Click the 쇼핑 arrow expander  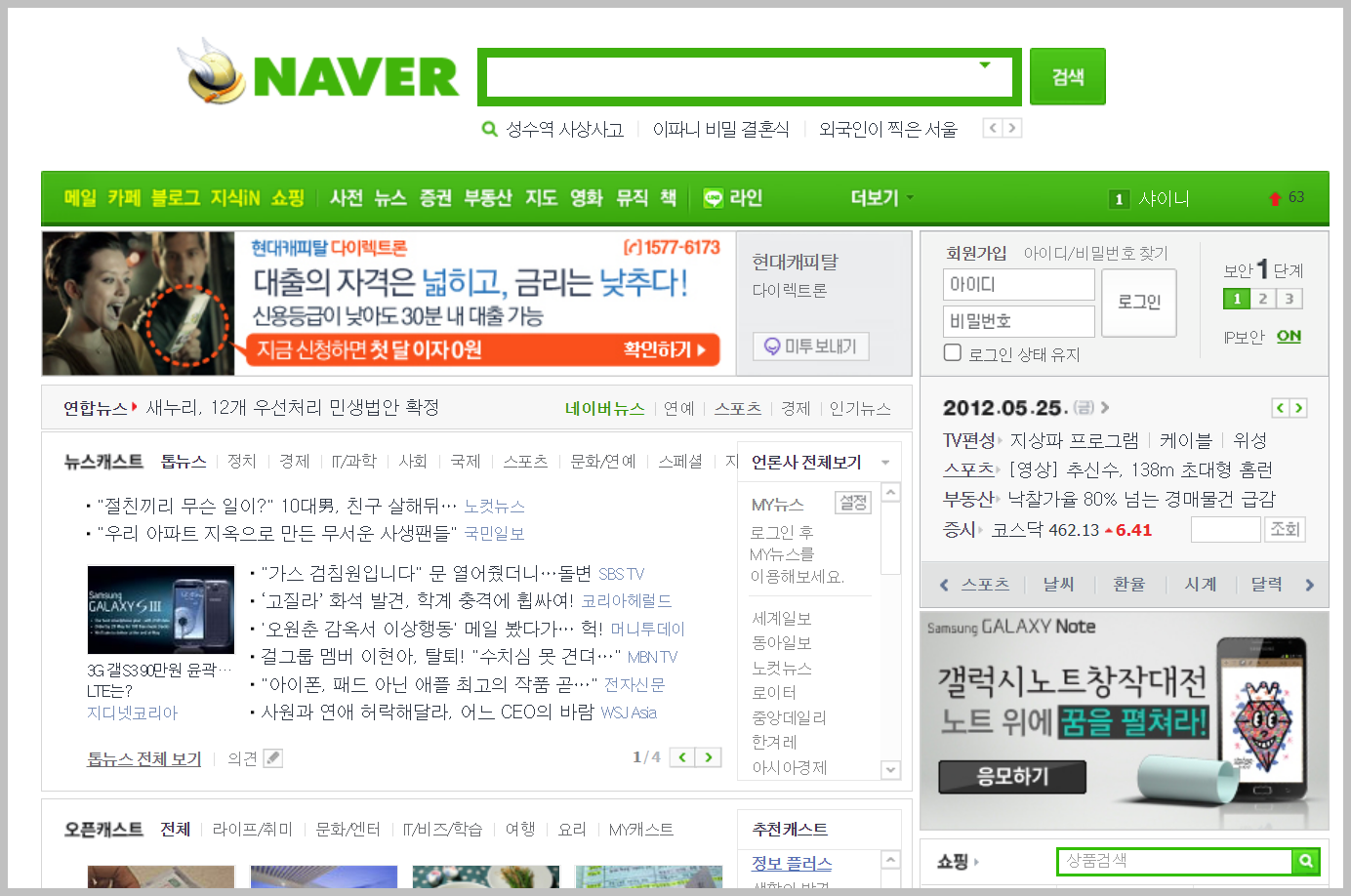(976, 862)
